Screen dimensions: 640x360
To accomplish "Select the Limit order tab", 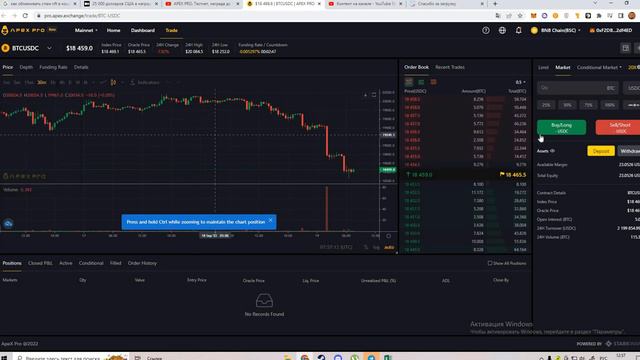I will [x=543, y=67].
